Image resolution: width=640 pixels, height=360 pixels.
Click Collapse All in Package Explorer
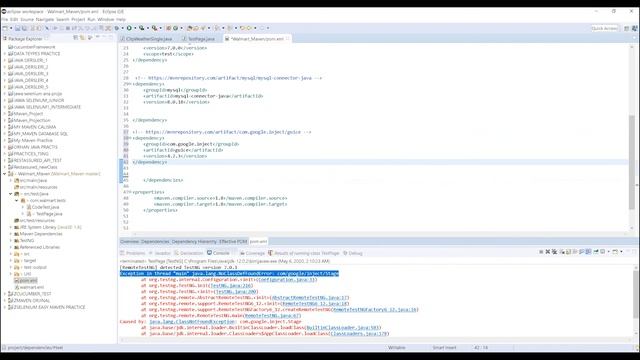pos(76,38)
